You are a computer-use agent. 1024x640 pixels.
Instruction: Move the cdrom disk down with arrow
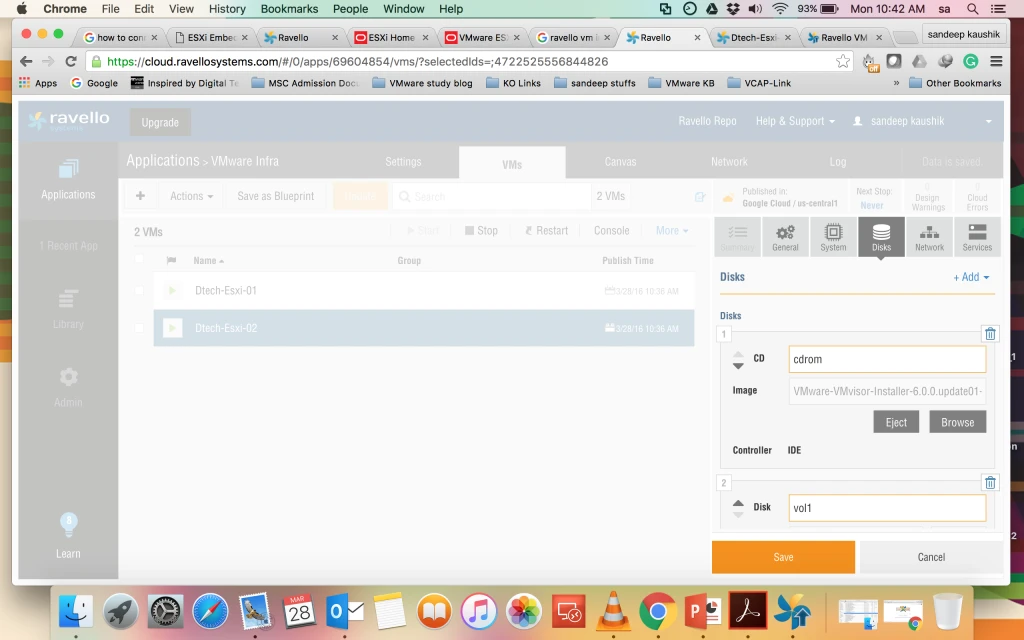[738, 366]
